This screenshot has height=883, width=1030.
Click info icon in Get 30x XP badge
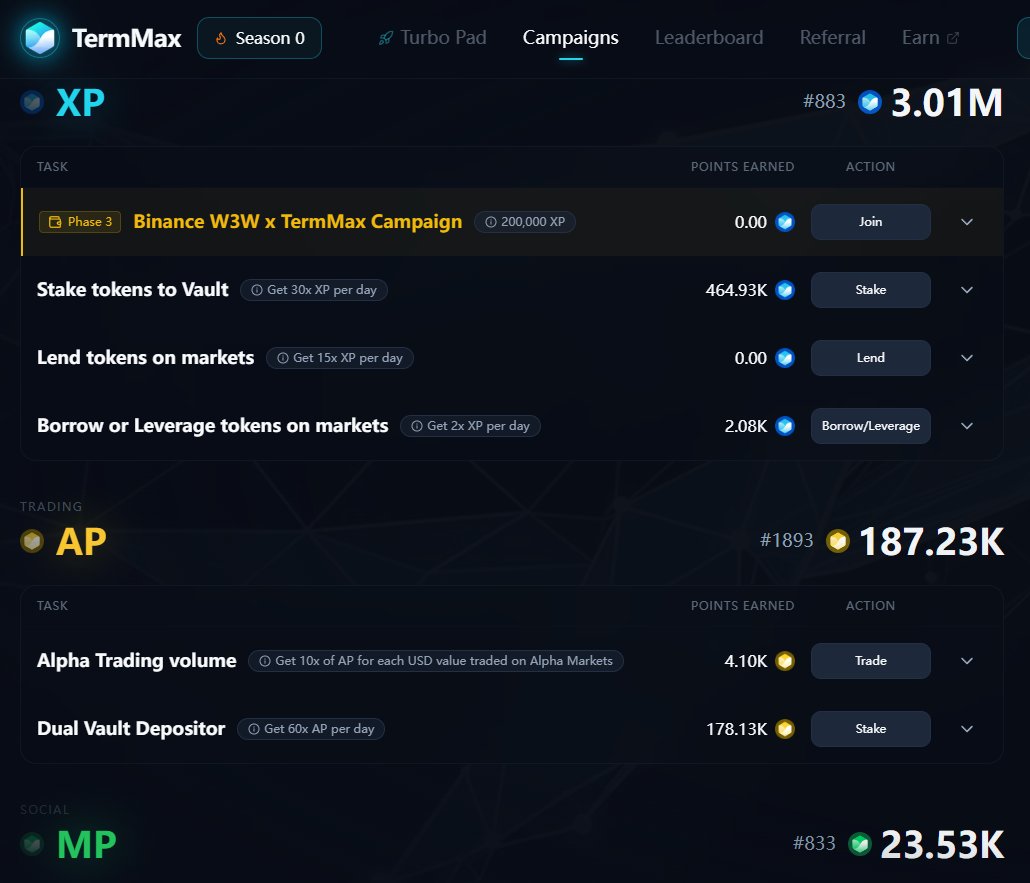257,290
